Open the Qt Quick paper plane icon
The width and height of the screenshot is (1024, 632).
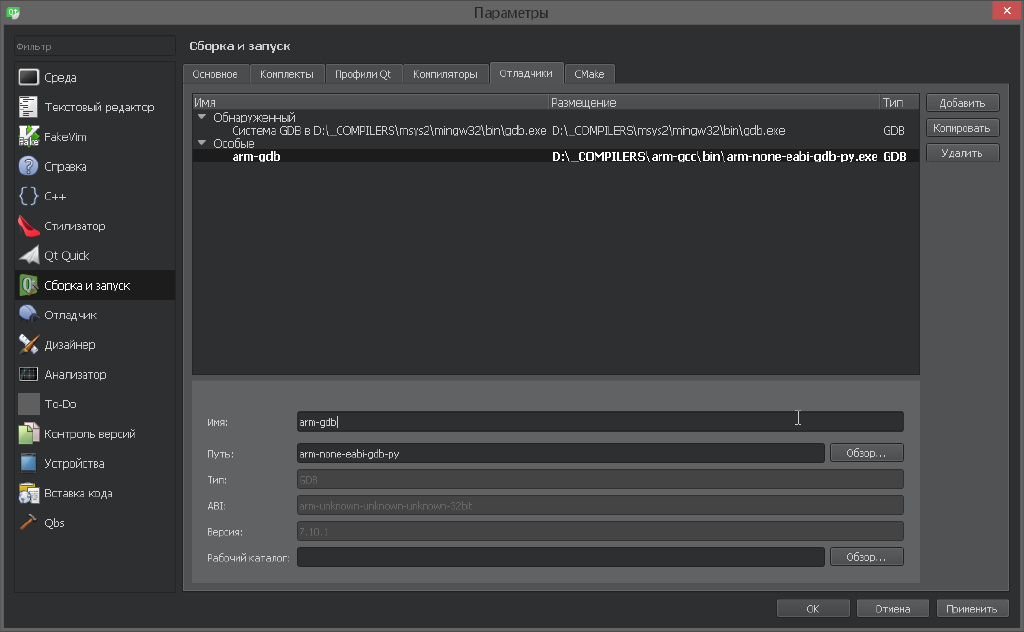[x=28, y=256]
